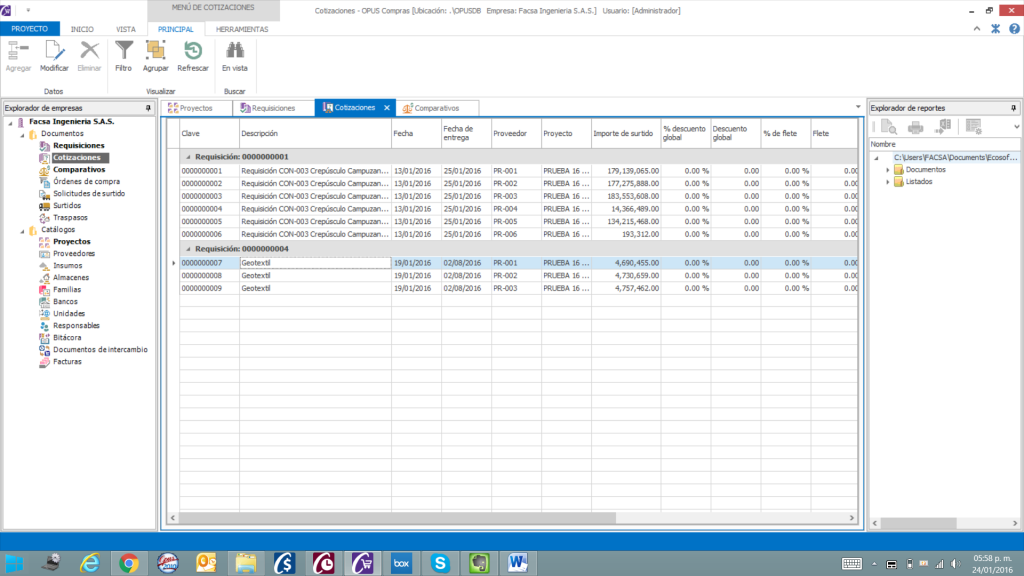Viewport: 1024px width, 576px height.
Task: Open Órdenes de compra in the tree
Action: click(86, 181)
